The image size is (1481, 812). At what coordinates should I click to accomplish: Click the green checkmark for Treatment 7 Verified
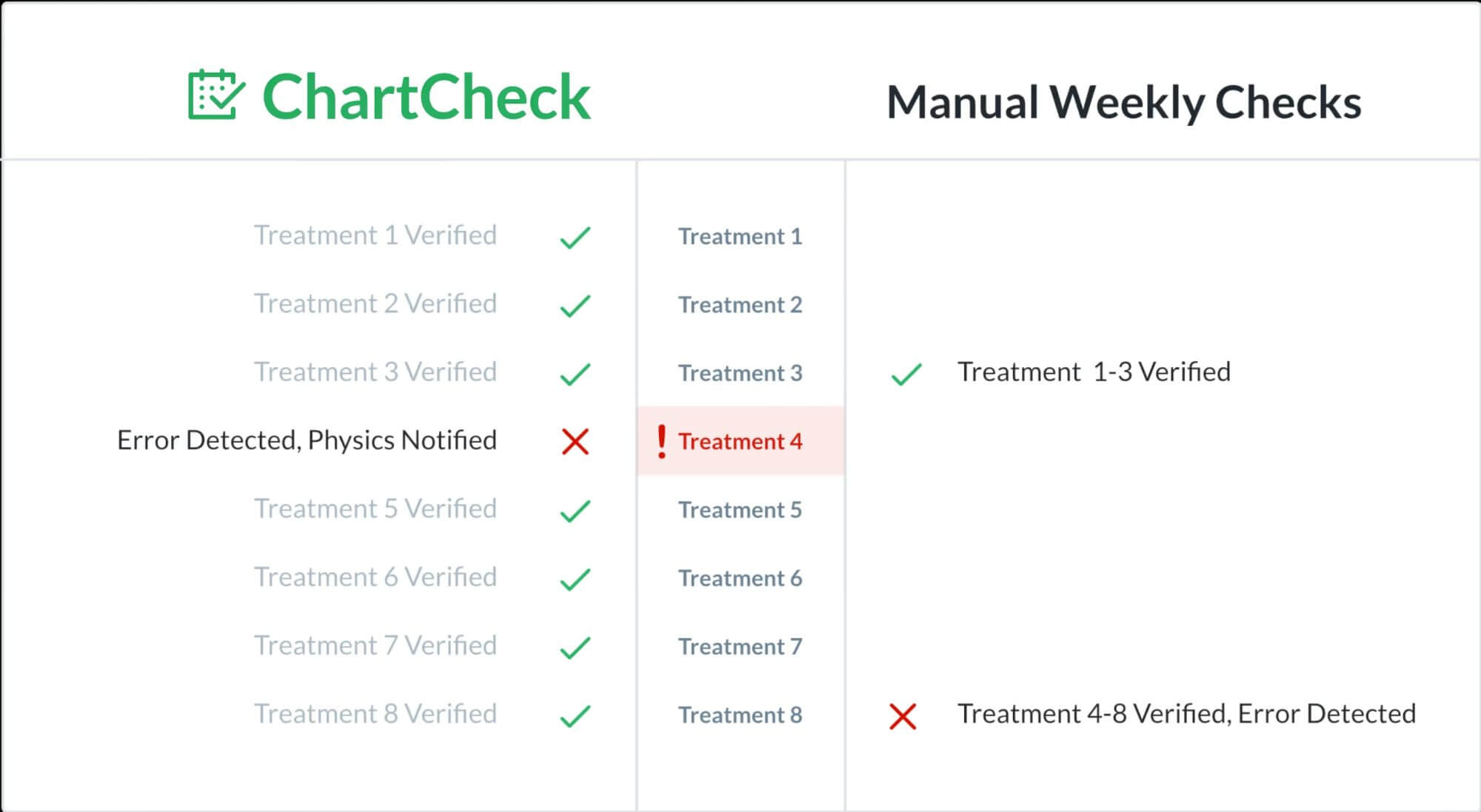coord(575,648)
